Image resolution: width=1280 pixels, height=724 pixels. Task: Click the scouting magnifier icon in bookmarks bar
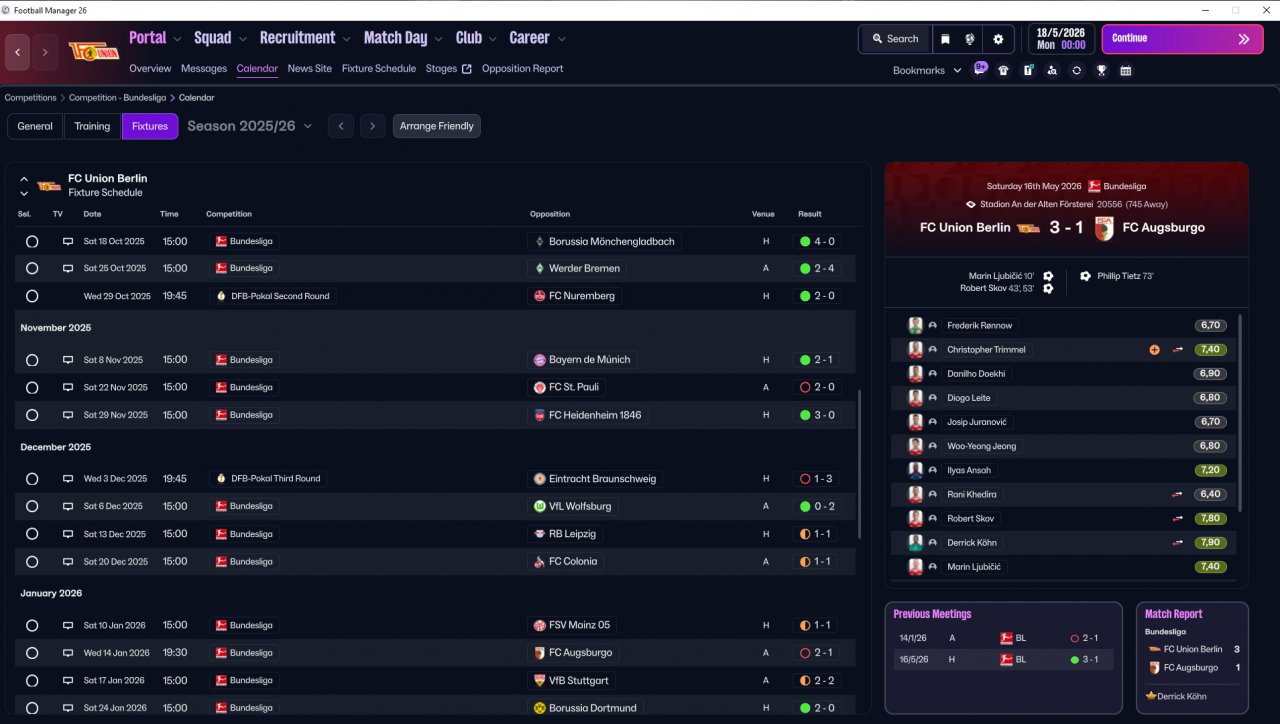coord(1052,71)
